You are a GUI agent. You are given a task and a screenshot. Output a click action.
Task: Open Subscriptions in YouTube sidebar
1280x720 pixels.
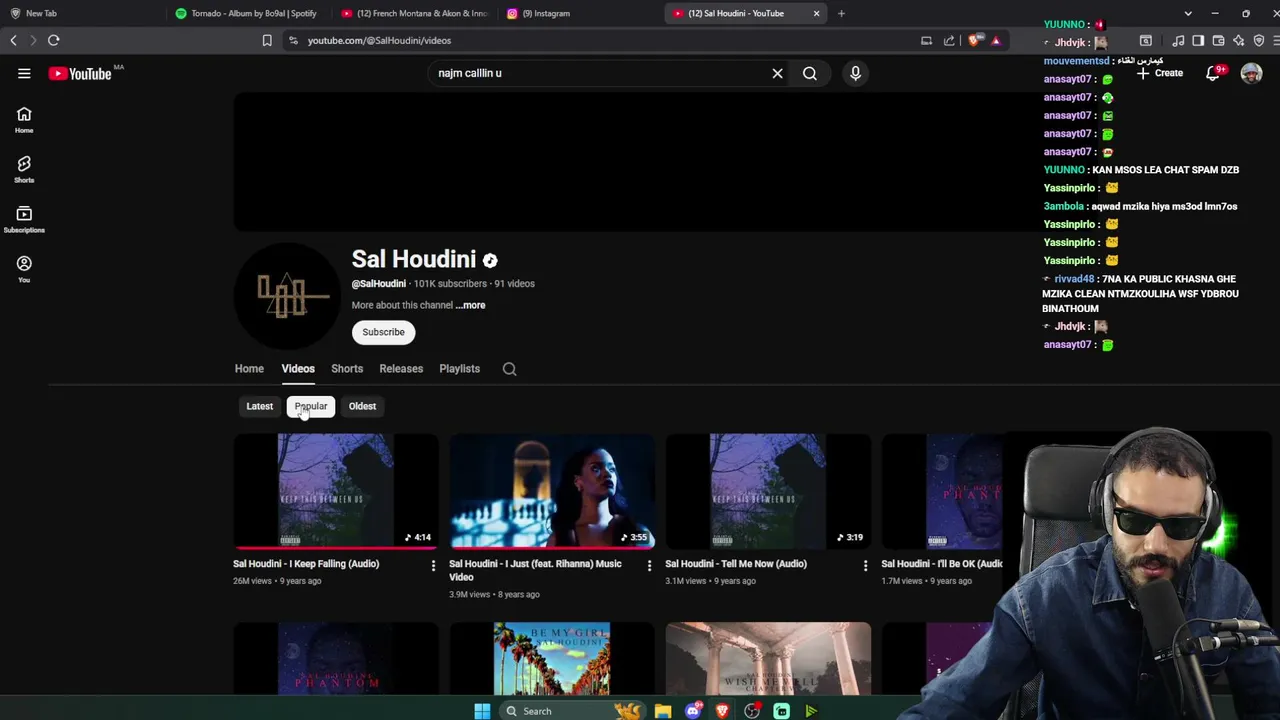click(x=24, y=219)
